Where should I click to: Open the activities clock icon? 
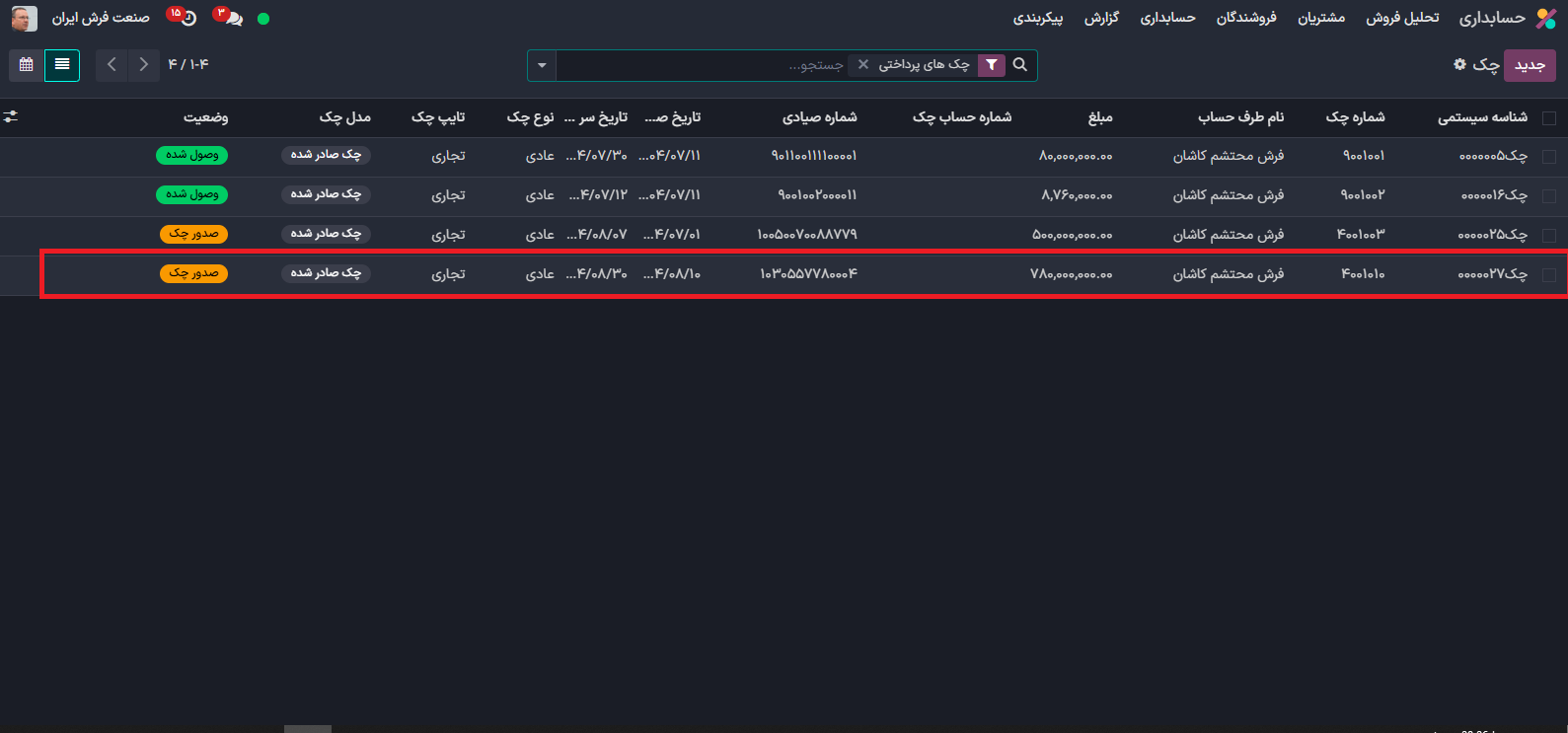pos(187,19)
